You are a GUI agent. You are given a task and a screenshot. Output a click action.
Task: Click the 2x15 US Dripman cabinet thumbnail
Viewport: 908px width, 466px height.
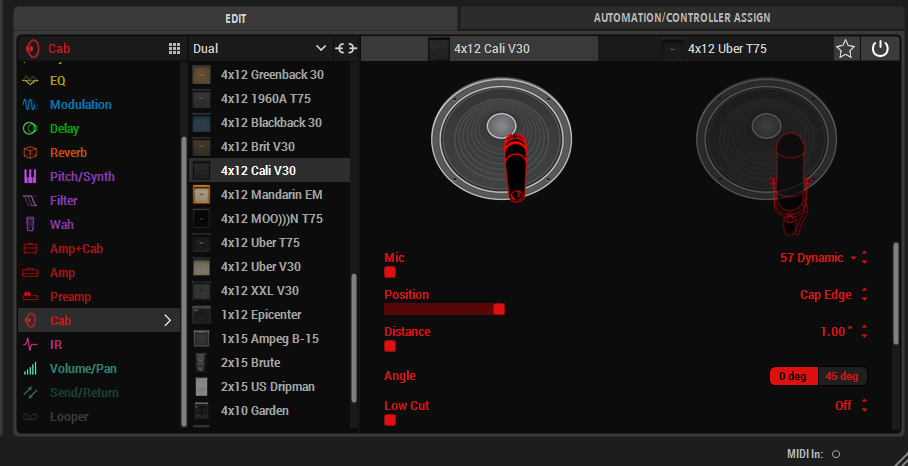[202, 387]
